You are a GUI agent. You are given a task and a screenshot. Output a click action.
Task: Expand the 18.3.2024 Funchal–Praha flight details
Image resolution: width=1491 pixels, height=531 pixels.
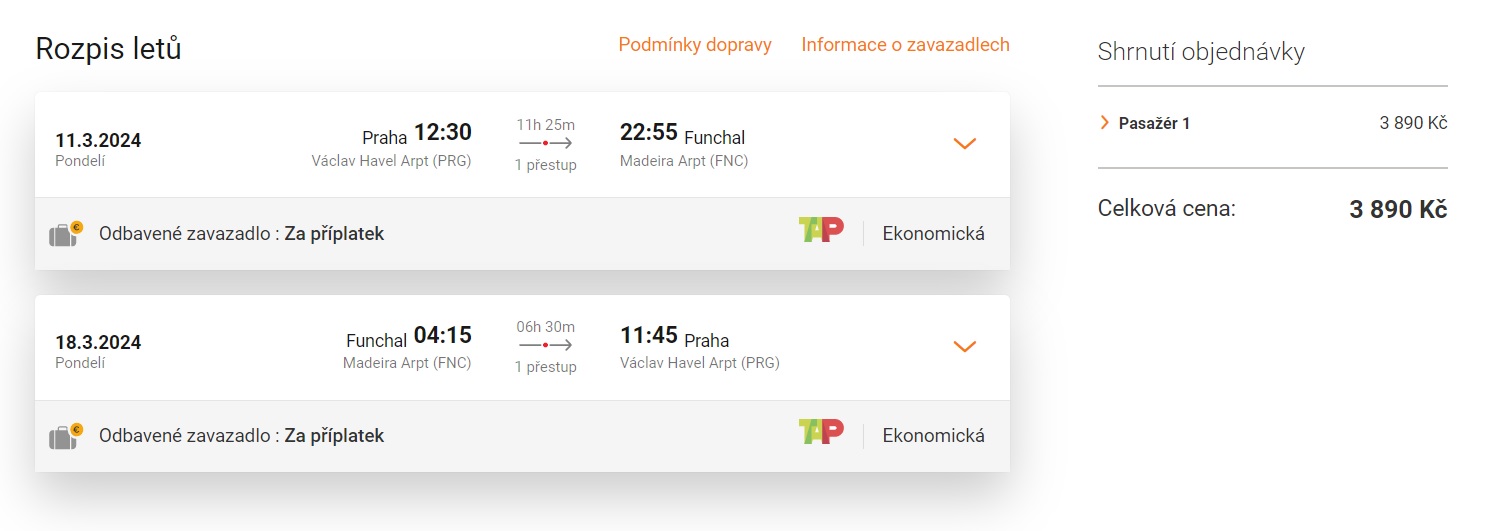point(964,346)
